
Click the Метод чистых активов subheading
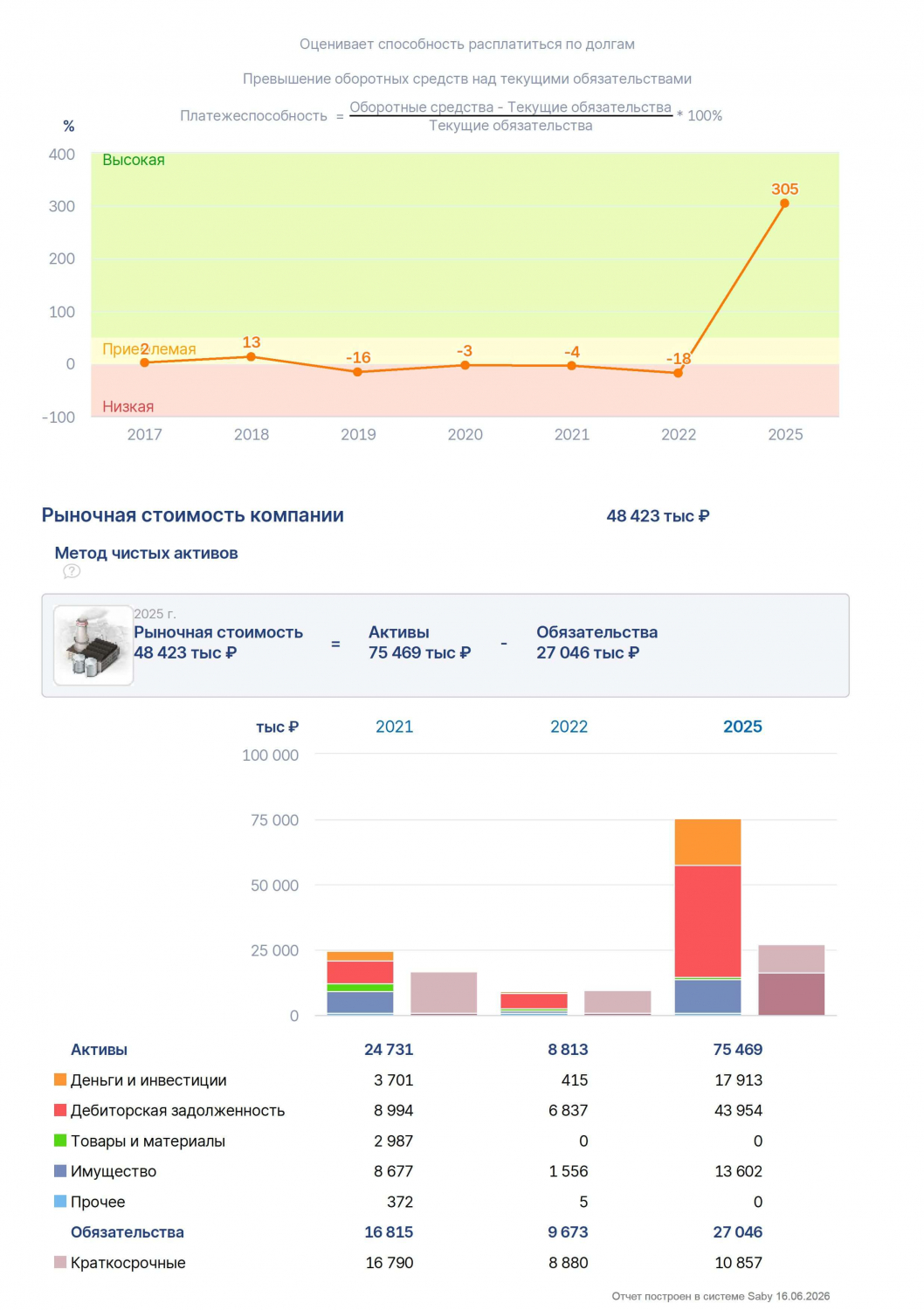[147, 553]
